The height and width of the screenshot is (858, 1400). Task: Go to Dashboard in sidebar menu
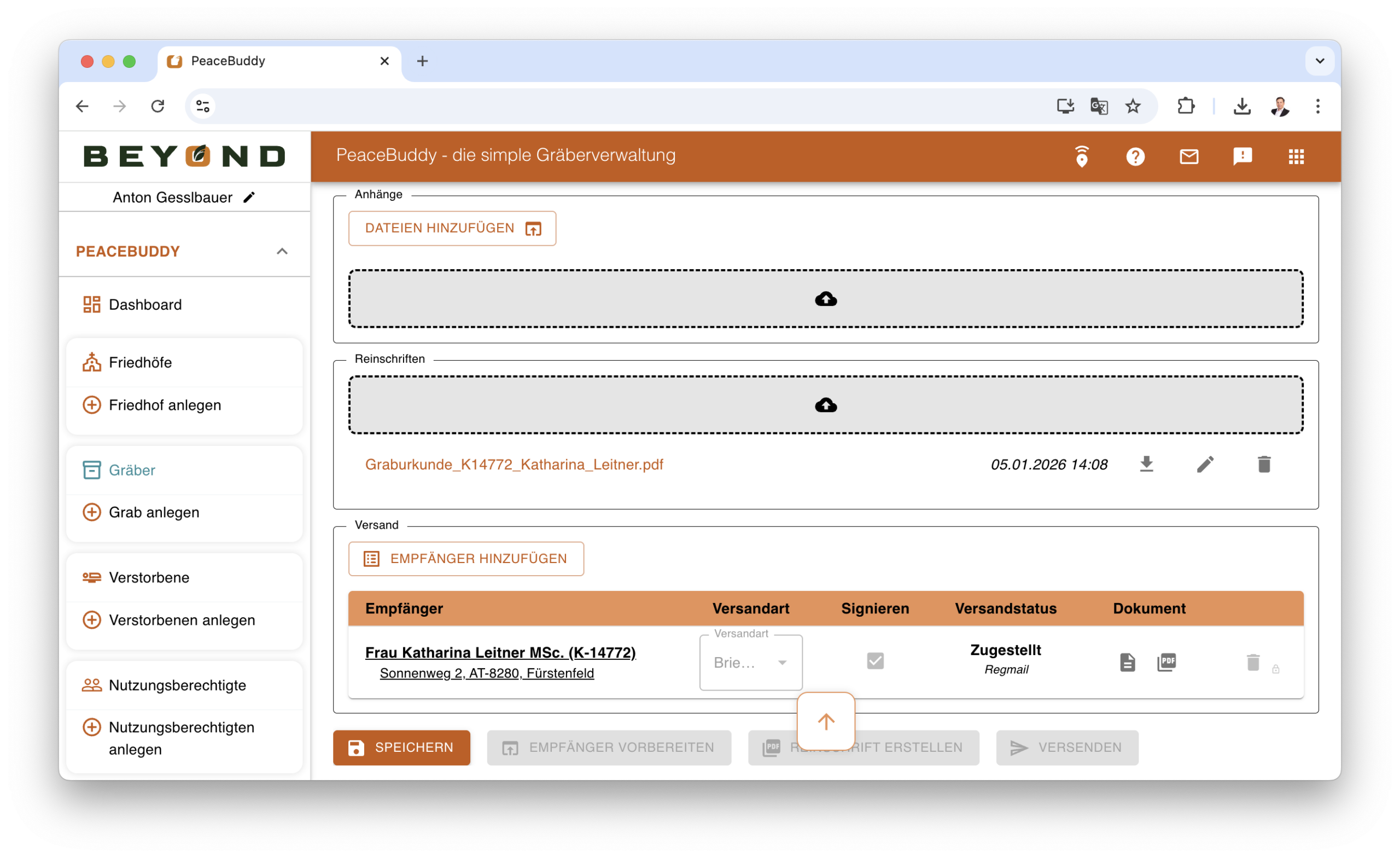(x=145, y=305)
